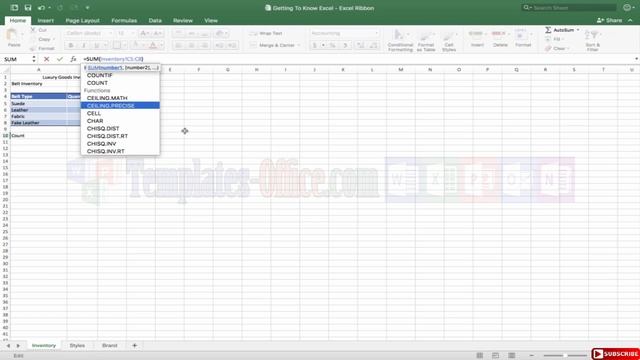Click the Fill down icon

pos(548,39)
